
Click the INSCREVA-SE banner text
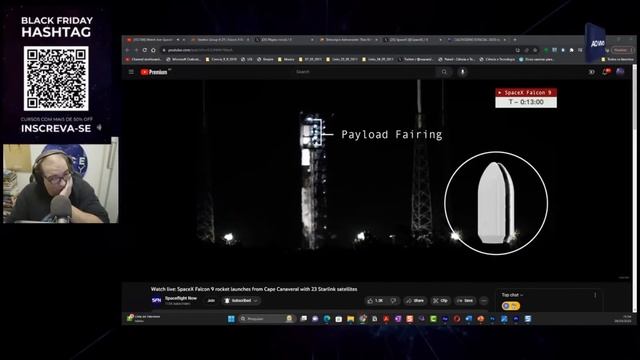tap(56, 129)
